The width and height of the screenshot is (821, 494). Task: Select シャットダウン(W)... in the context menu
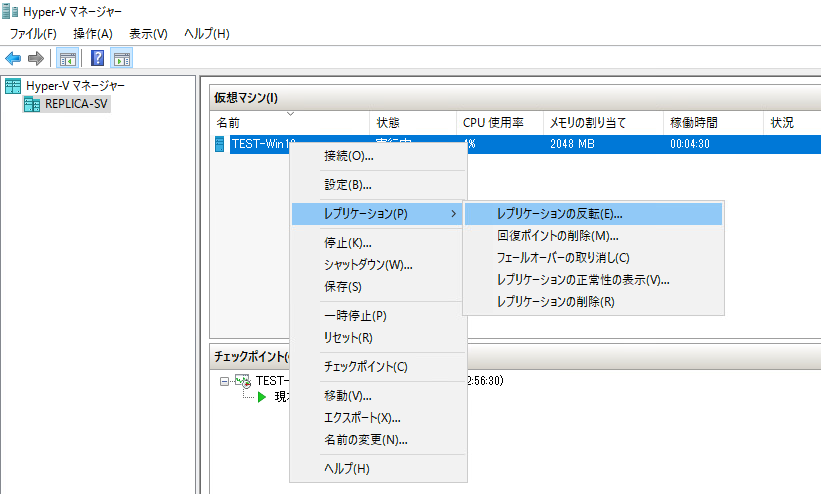(378, 265)
